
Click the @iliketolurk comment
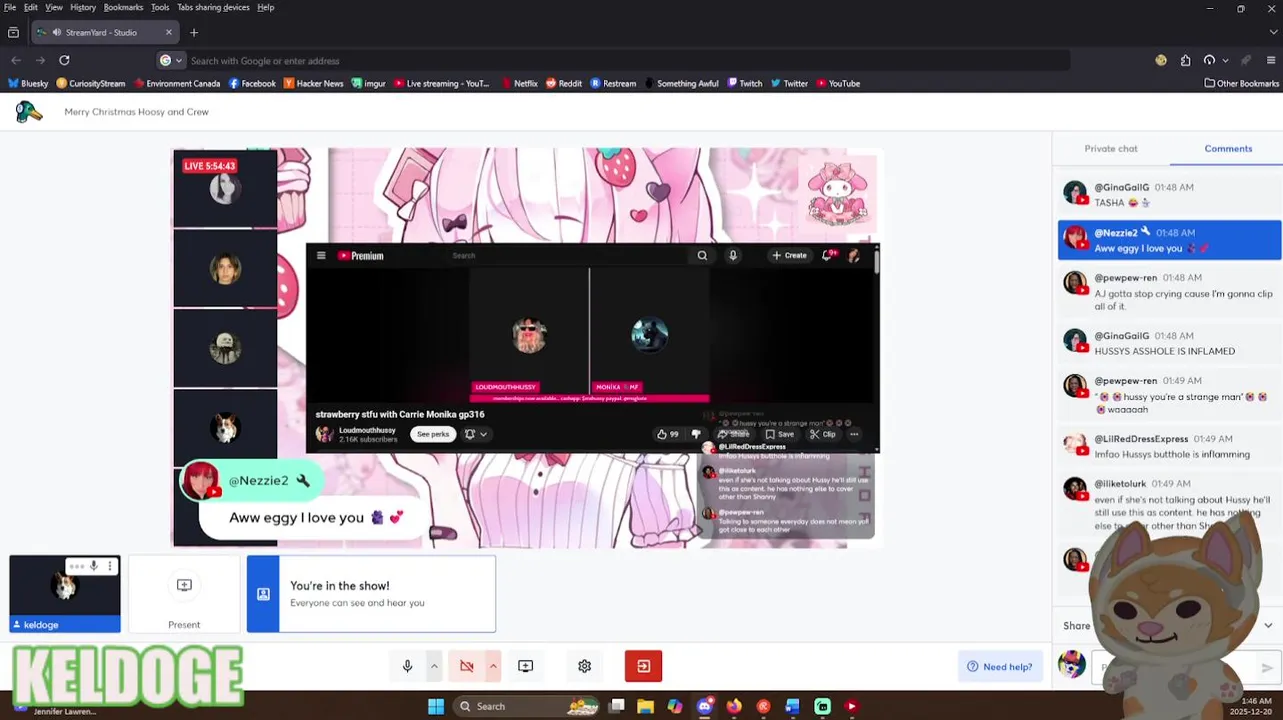(x=1169, y=504)
